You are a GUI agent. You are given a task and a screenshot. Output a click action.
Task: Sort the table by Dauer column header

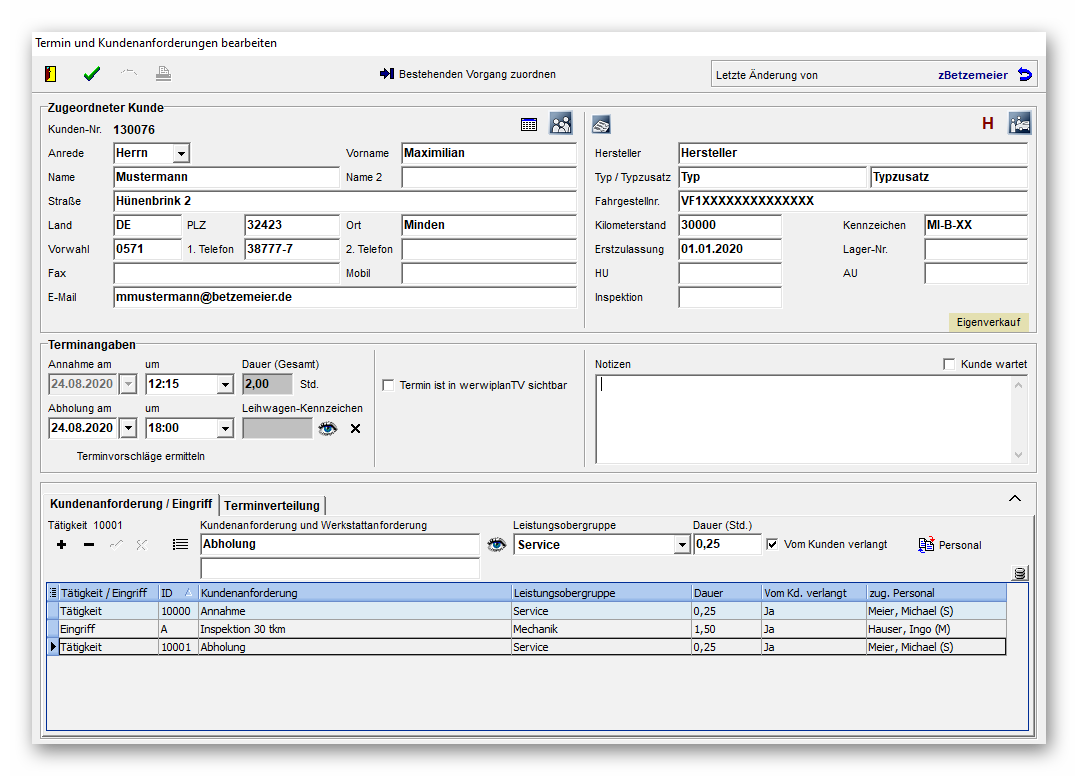[726, 592]
